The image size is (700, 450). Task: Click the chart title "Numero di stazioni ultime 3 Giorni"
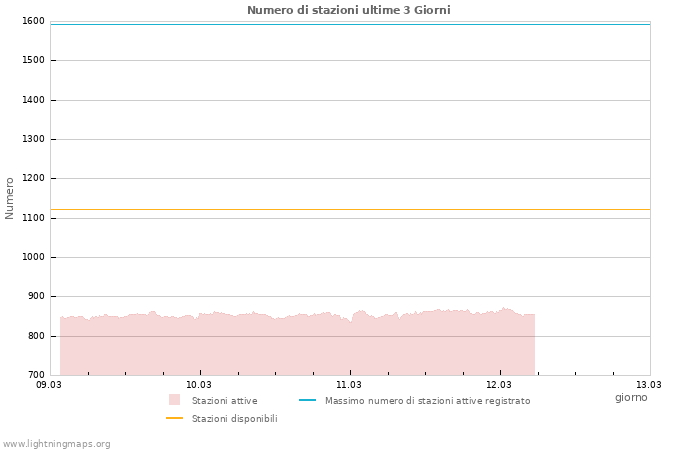coord(348,10)
